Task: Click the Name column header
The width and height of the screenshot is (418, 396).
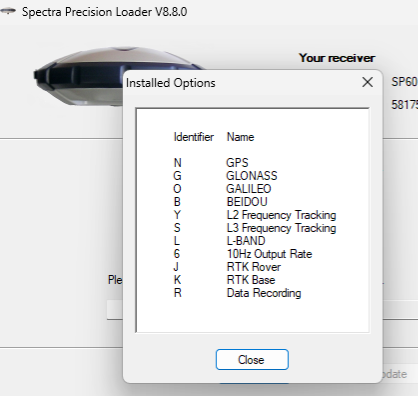Action: 240,137
